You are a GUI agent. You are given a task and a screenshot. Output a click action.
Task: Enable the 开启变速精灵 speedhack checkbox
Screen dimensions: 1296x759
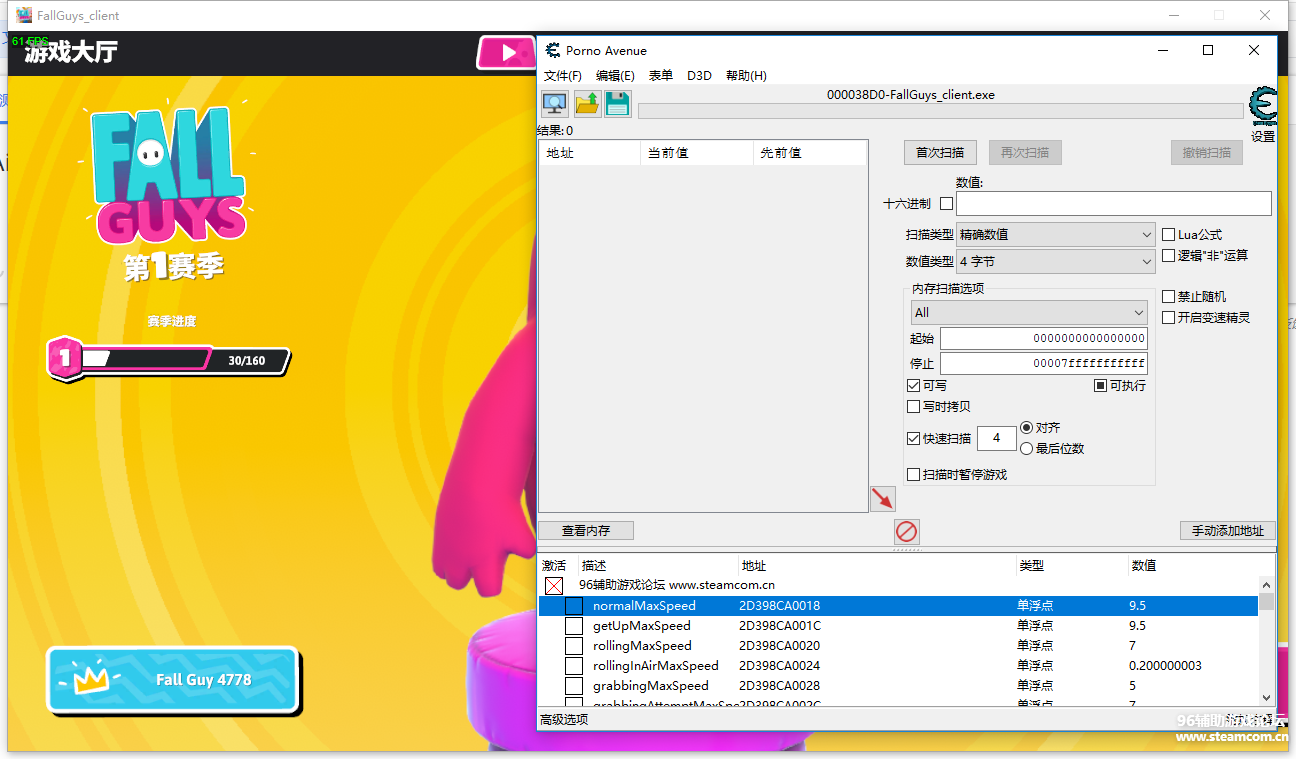point(1168,318)
